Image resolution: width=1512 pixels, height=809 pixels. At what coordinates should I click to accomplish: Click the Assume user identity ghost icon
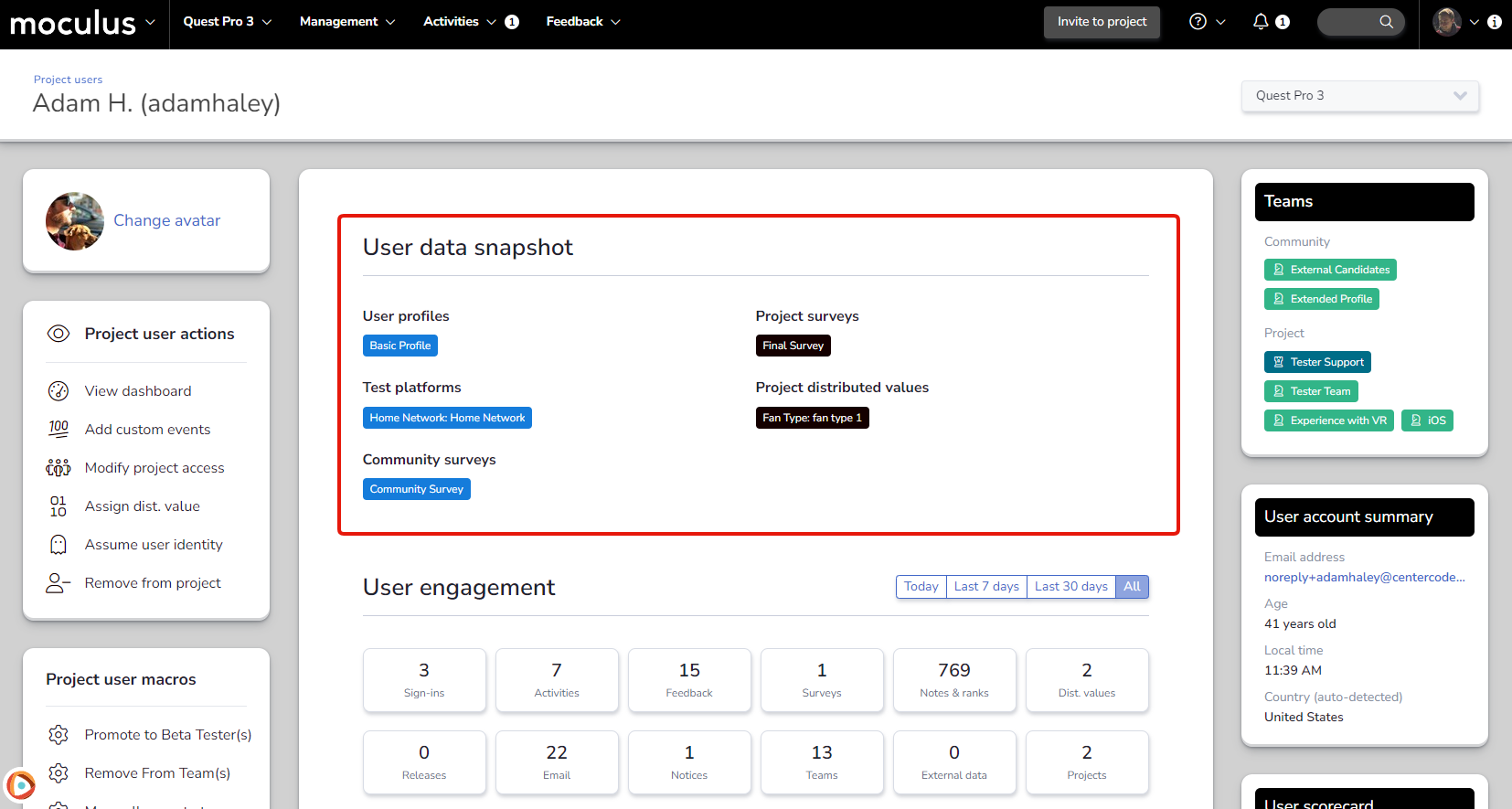tap(59, 545)
